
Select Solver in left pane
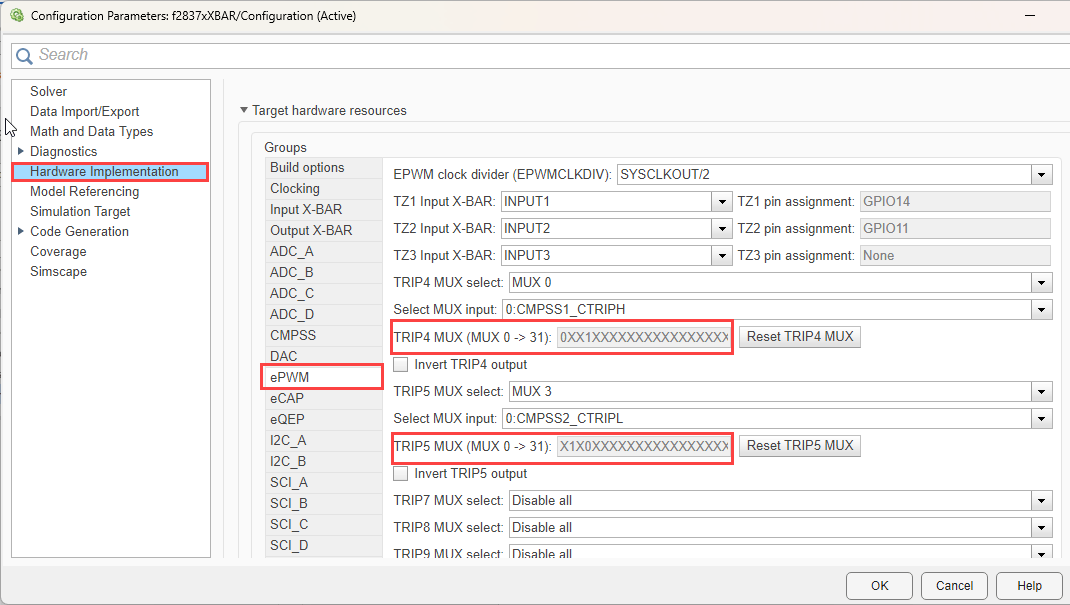coord(49,91)
